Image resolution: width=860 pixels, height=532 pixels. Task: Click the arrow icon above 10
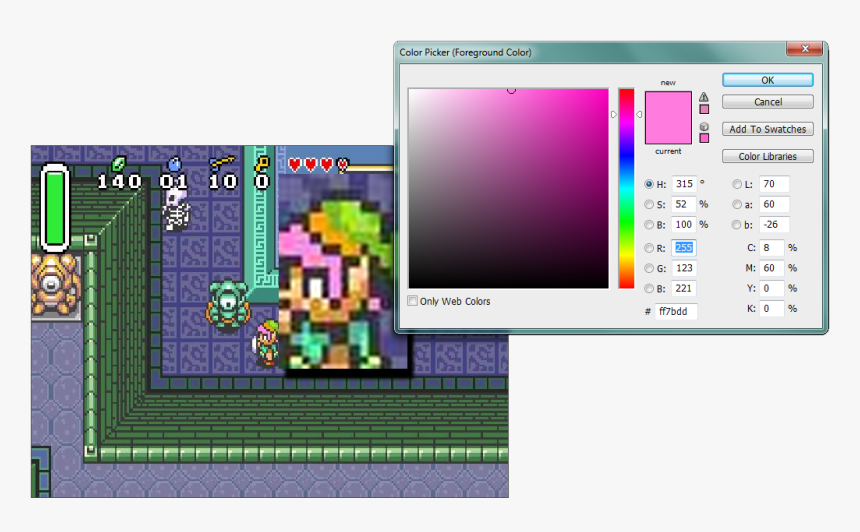[x=222, y=163]
